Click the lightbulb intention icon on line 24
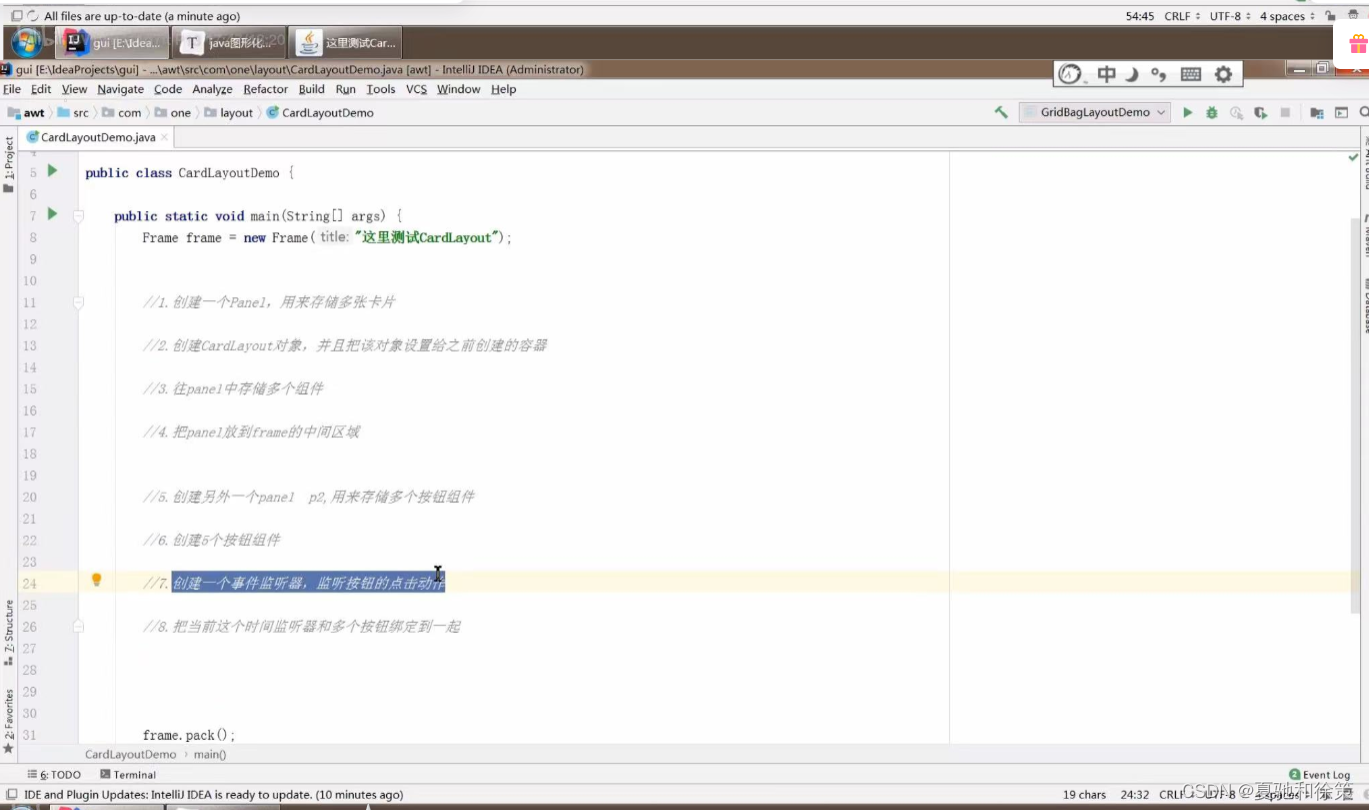This screenshot has height=810, width=1369. click(x=96, y=579)
